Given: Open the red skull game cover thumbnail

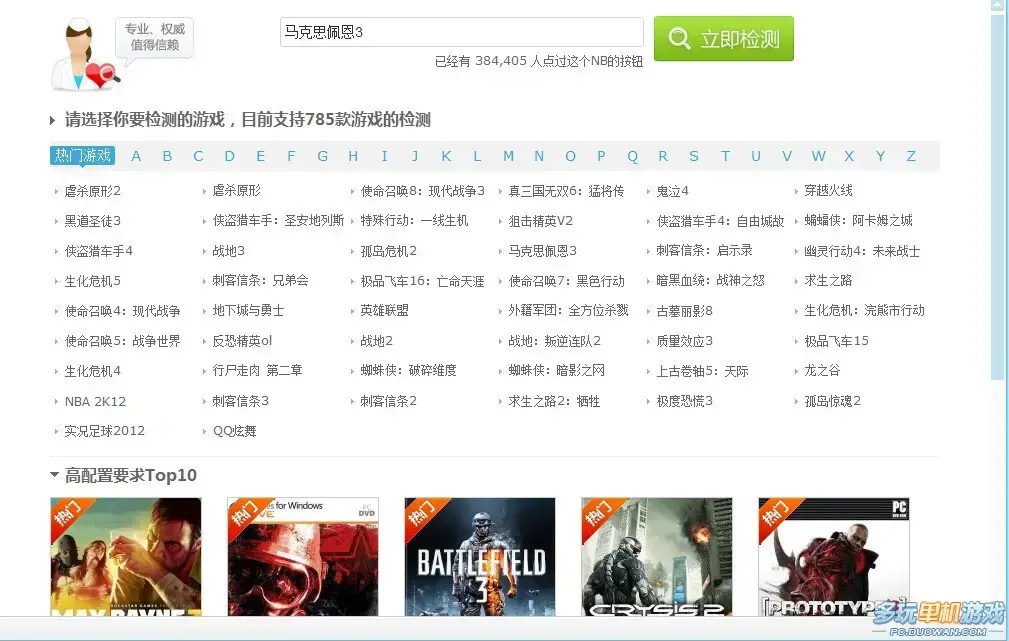Looking at the screenshot, I should pos(302,557).
